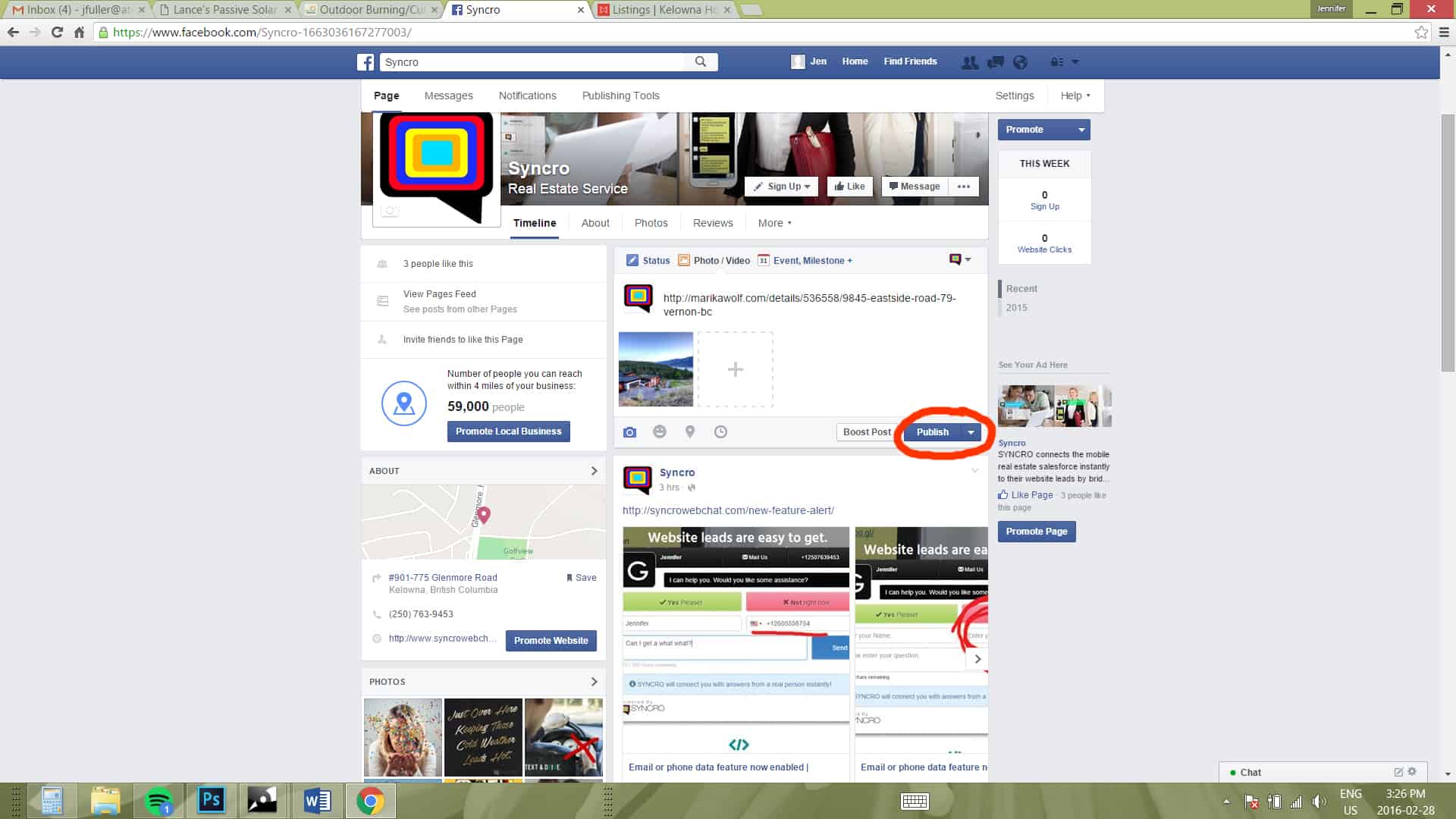Expand More tab dropdown
Viewport: 1456px width, 819px height.
[x=774, y=223]
